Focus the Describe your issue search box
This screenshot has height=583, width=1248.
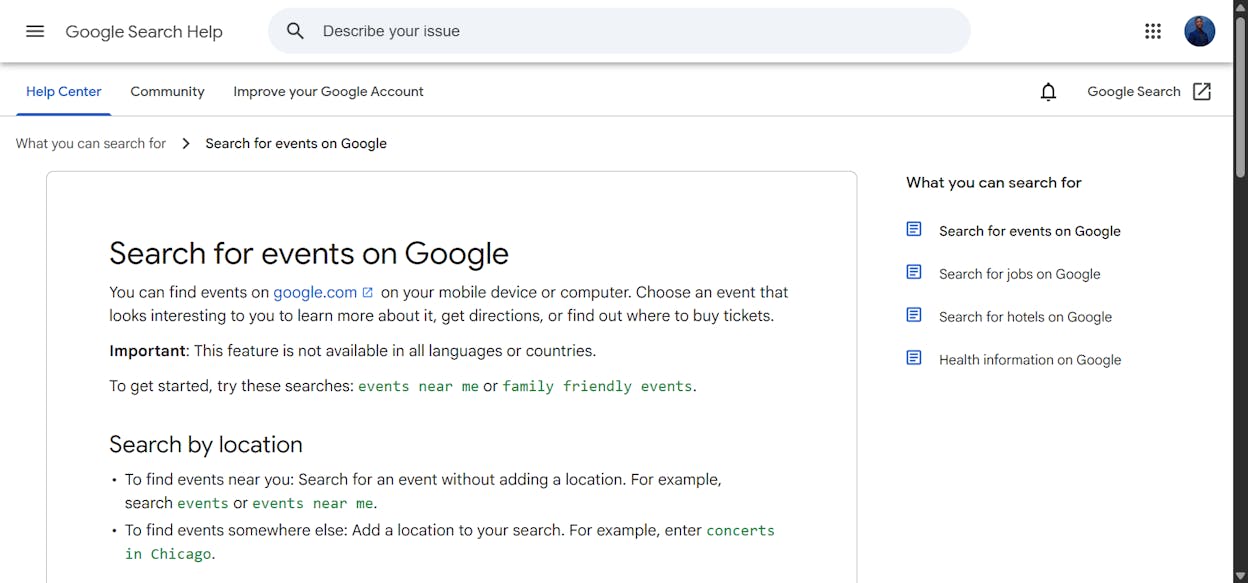(619, 31)
